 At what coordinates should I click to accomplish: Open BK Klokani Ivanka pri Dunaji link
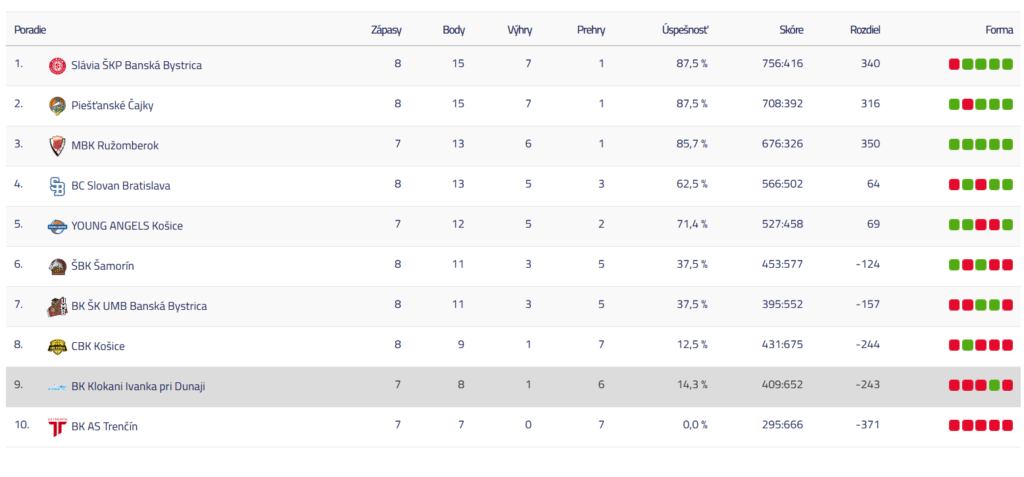138,386
